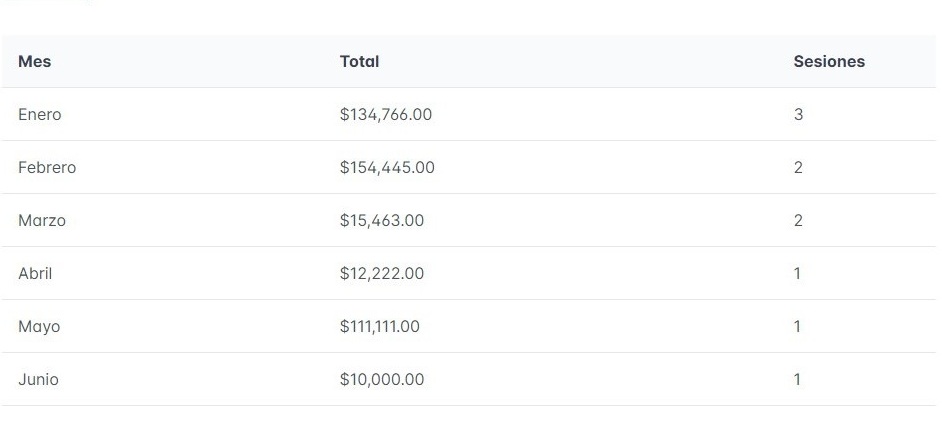The image size is (942, 421).
Task: Click the Junio sessions count
Action: tap(797, 380)
